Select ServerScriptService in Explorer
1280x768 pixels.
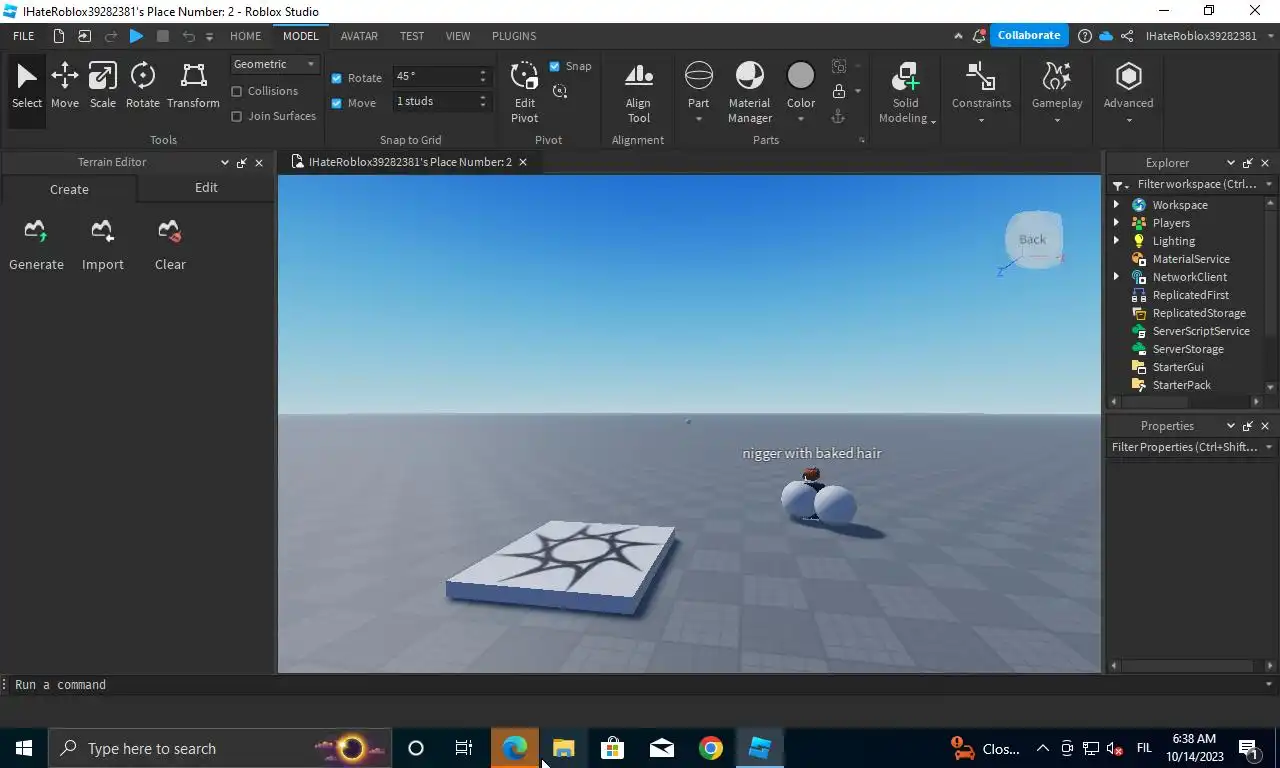point(1200,331)
